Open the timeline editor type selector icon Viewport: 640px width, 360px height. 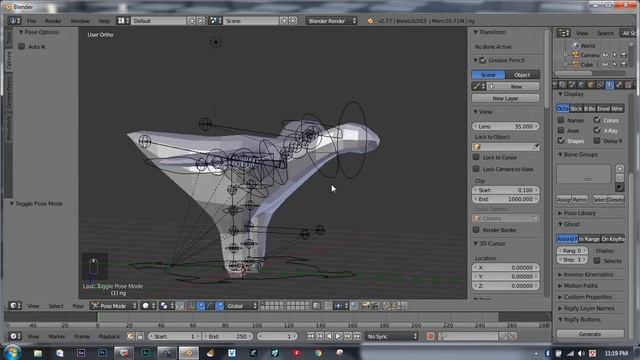[x=15, y=336]
